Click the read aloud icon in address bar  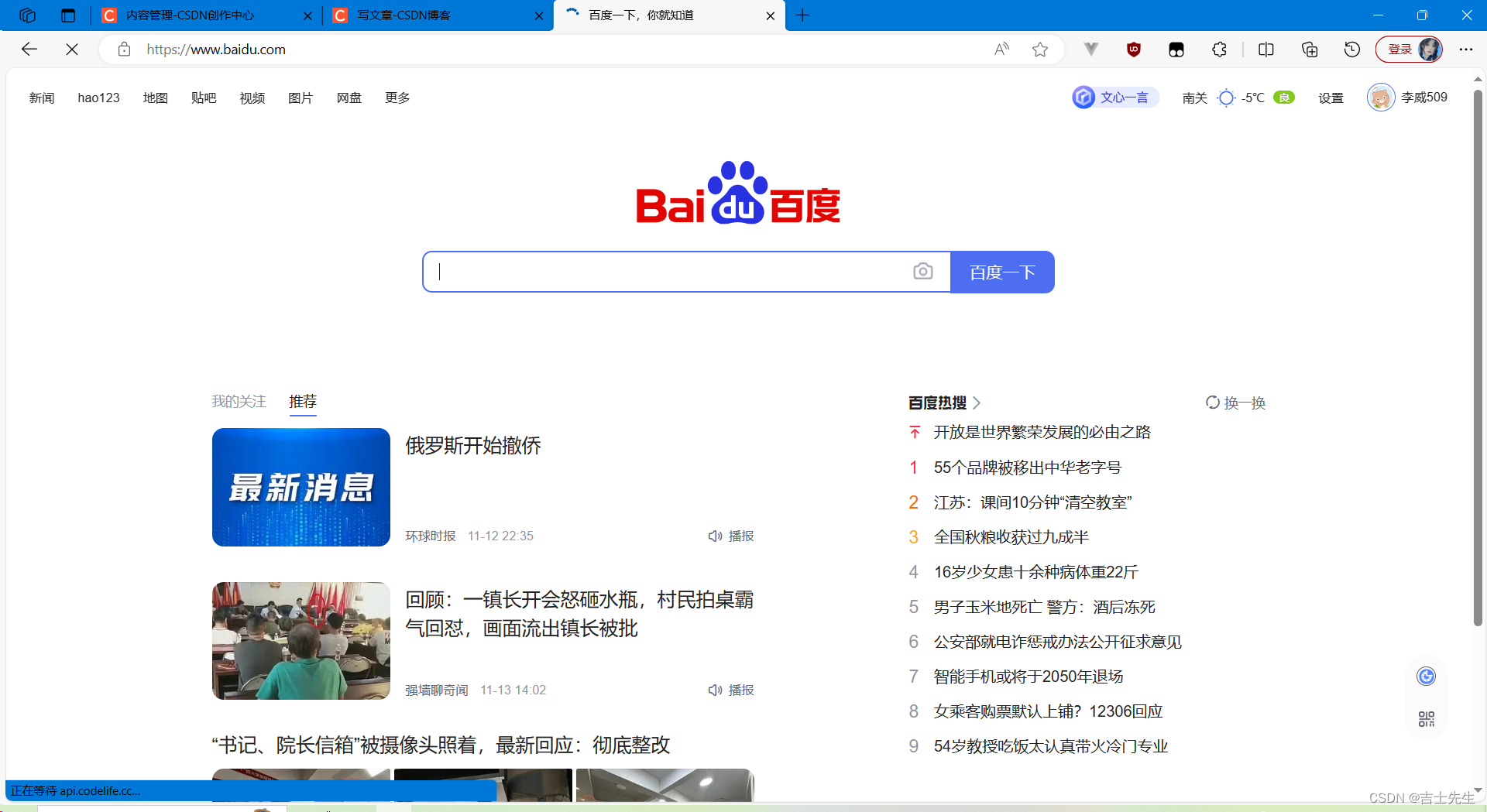[1001, 50]
